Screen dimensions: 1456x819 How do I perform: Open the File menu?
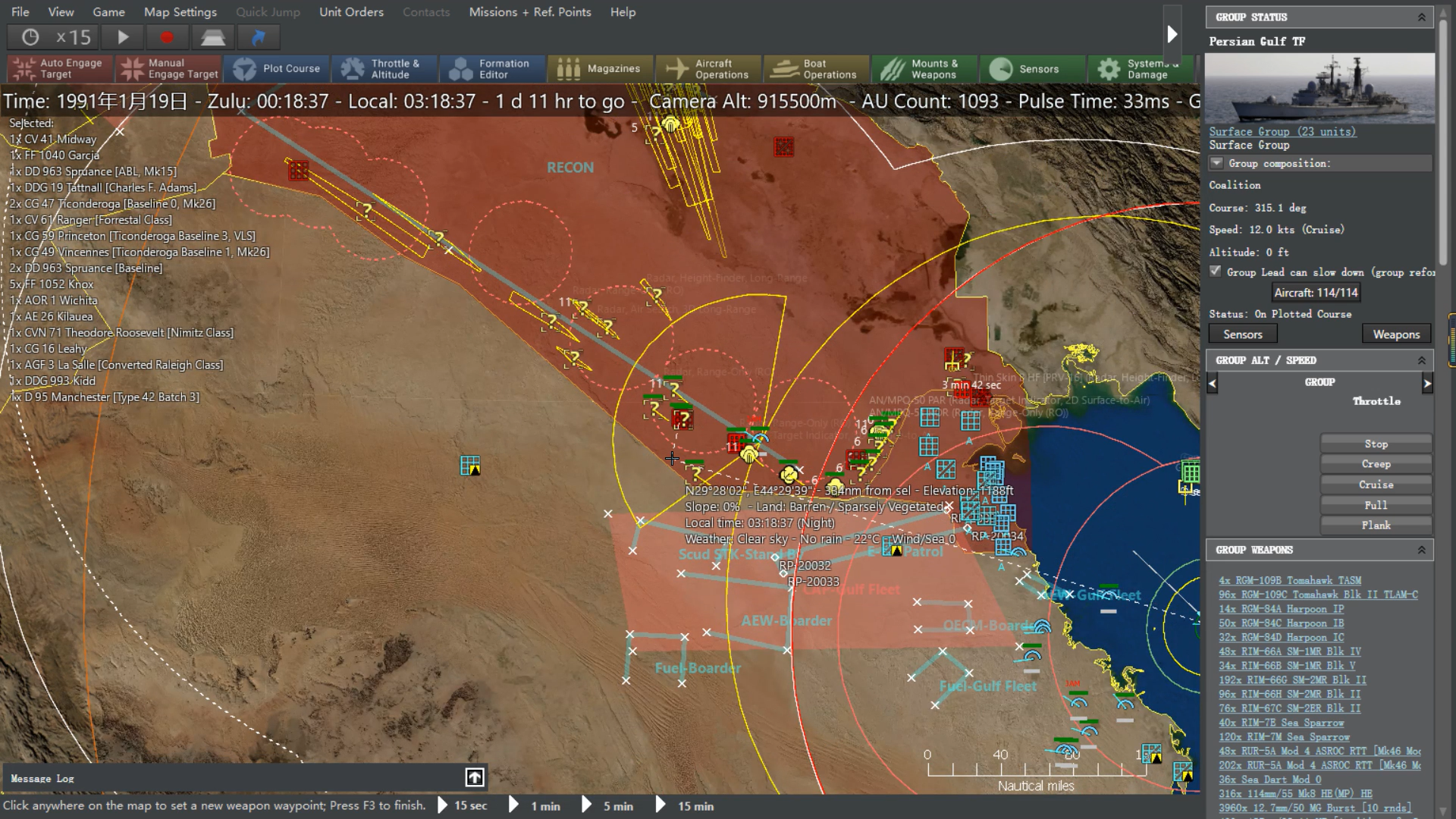pos(20,12)
